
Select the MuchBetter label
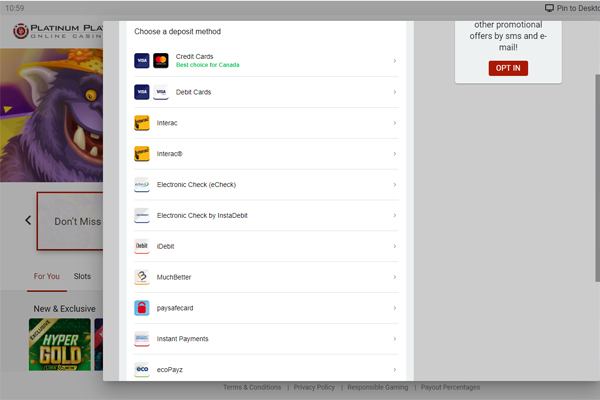click(174, 277)
